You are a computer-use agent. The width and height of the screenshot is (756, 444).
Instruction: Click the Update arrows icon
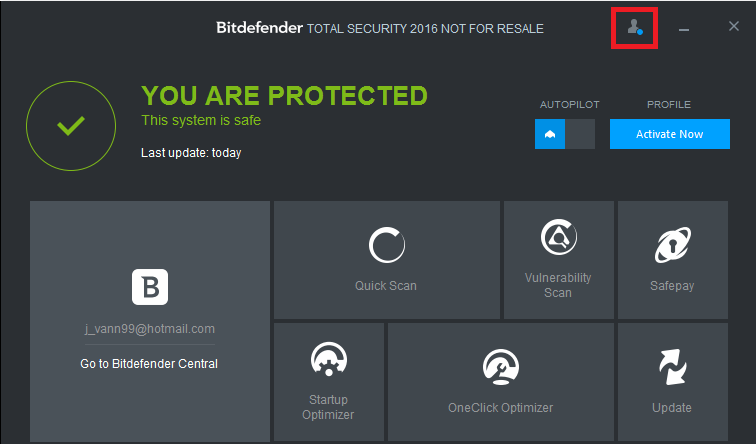pyautogui.click(x=672, y=367)
